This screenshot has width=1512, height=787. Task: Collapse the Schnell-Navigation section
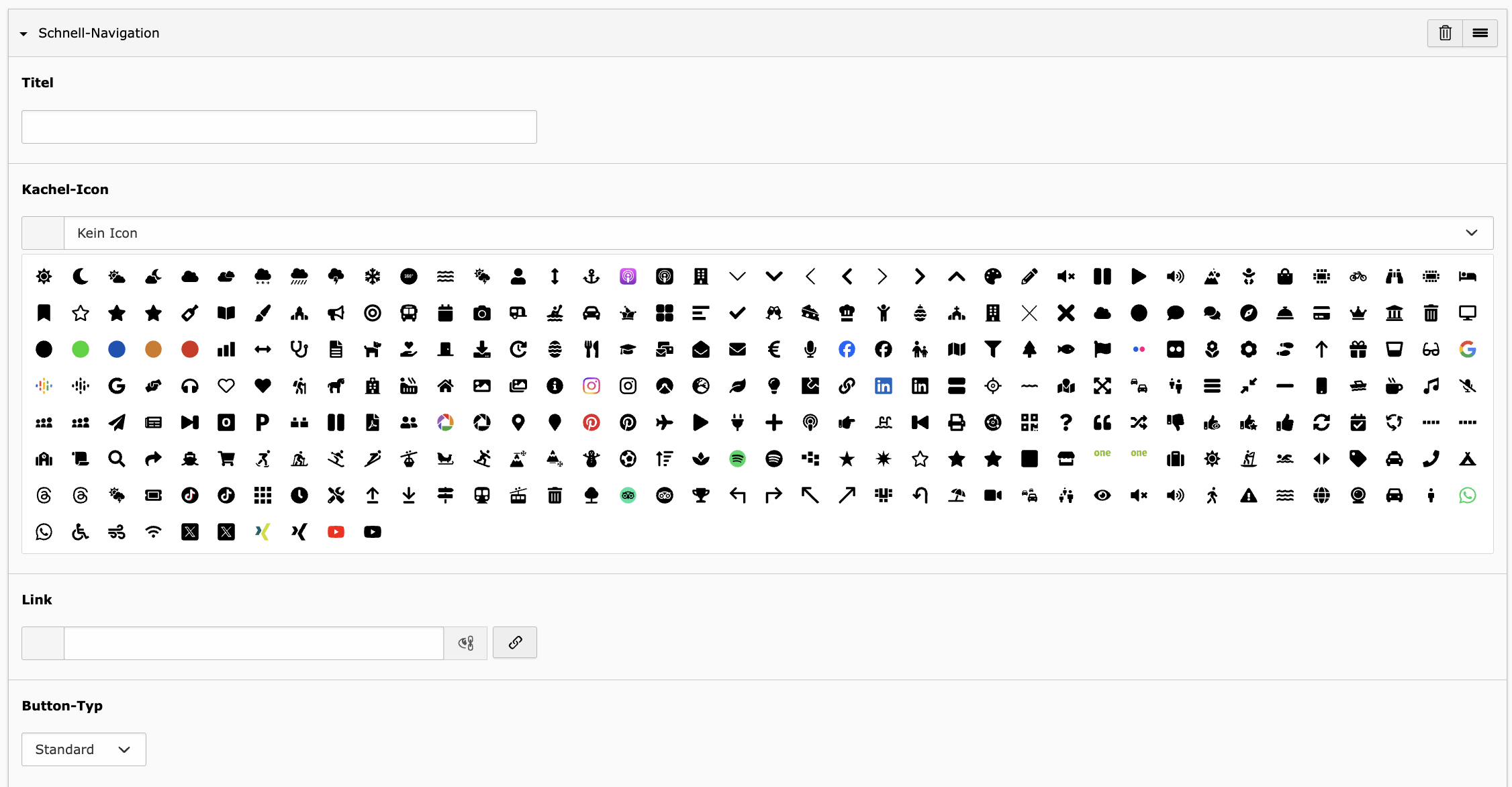(x=23, y=34)
